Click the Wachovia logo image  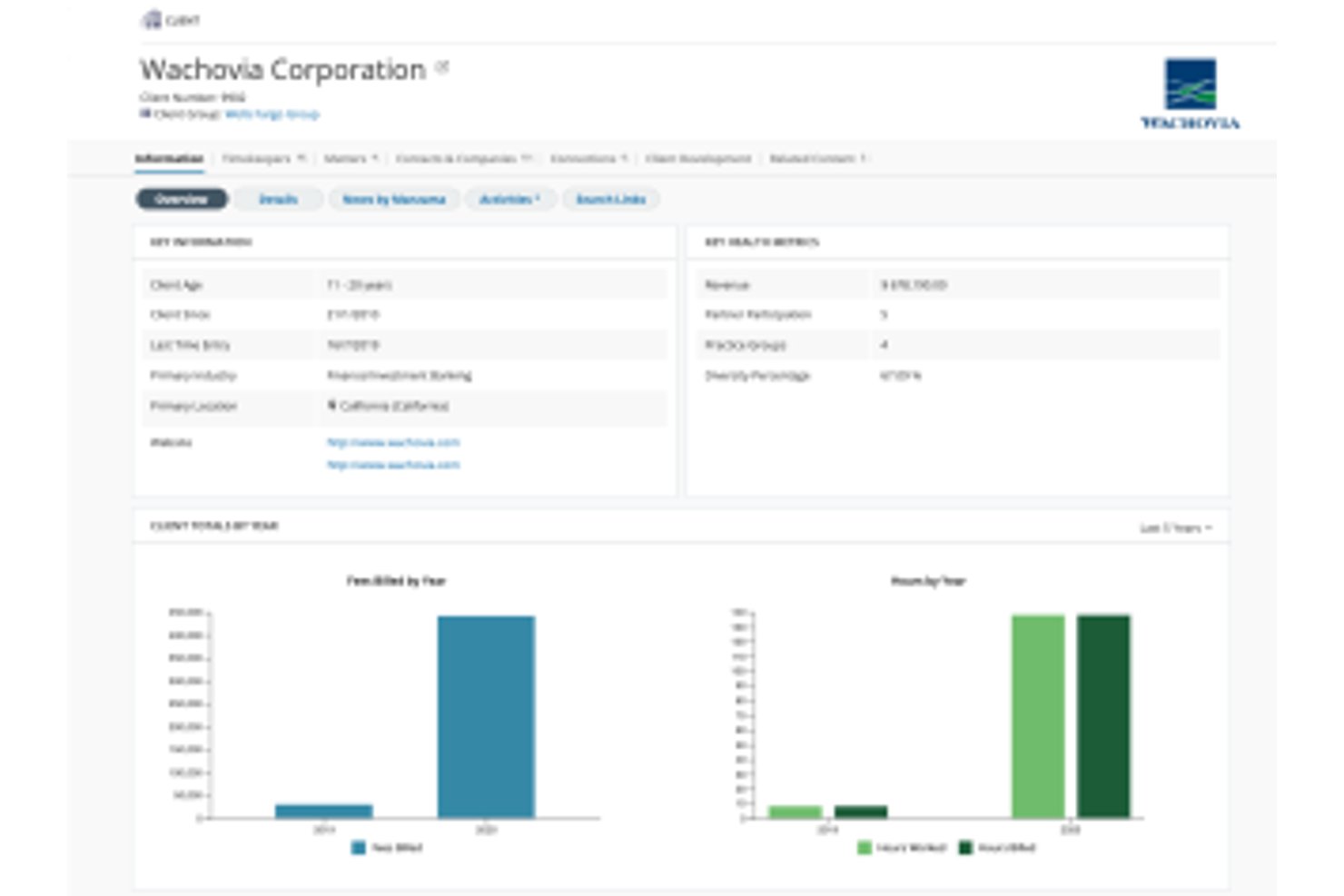click(x=1190, y=94)
